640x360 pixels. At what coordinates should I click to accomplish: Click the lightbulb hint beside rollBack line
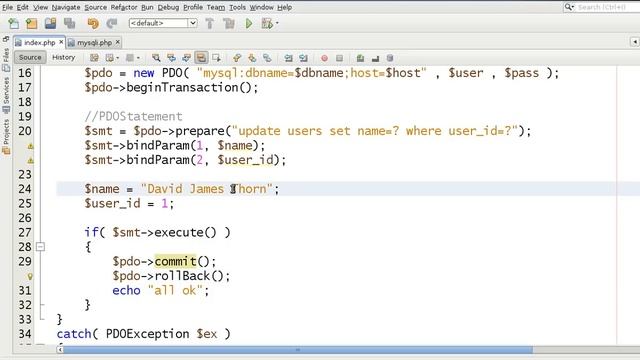[x=30, y=276]
